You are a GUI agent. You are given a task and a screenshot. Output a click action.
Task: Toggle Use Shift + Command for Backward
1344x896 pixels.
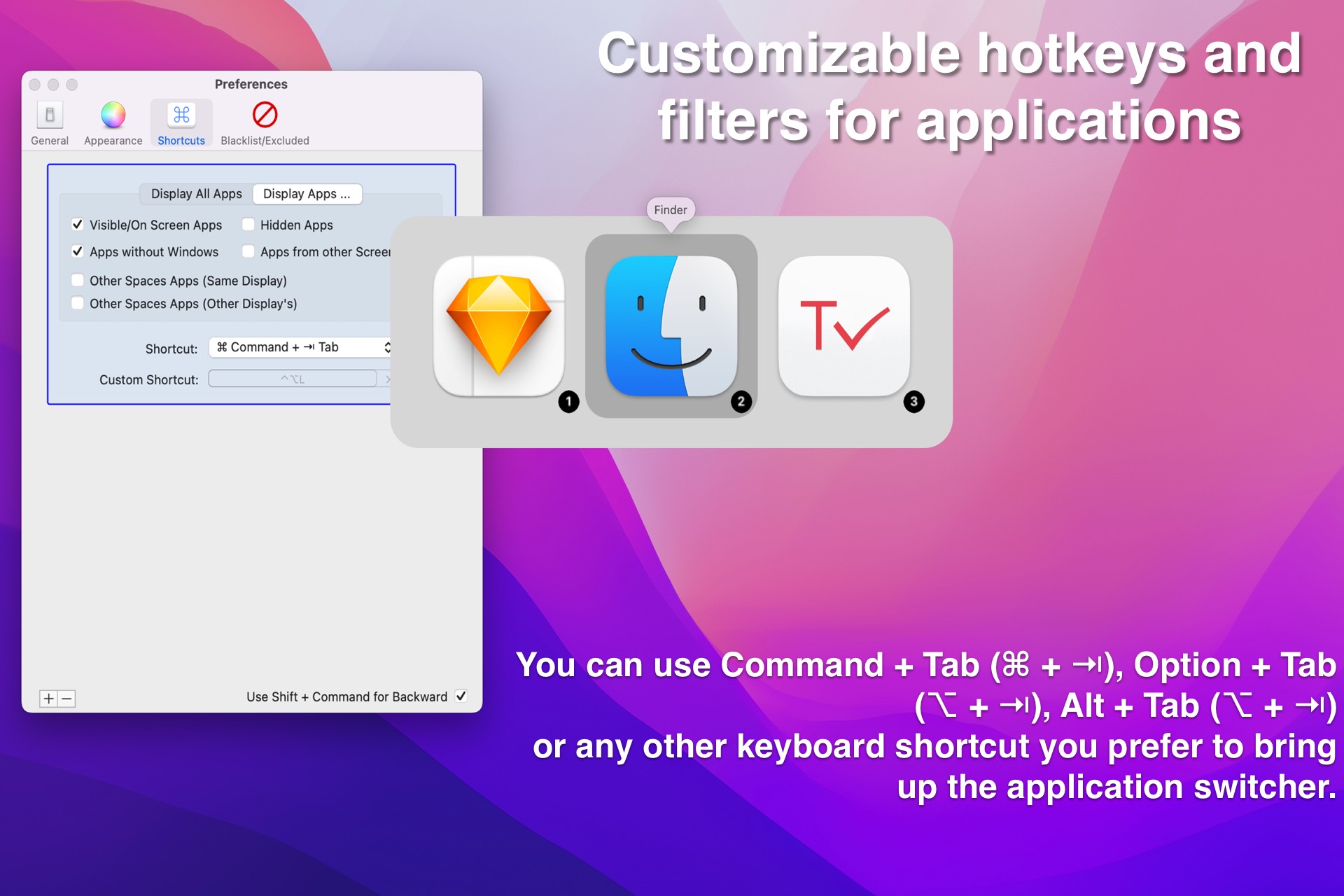[x=461, y=696]
